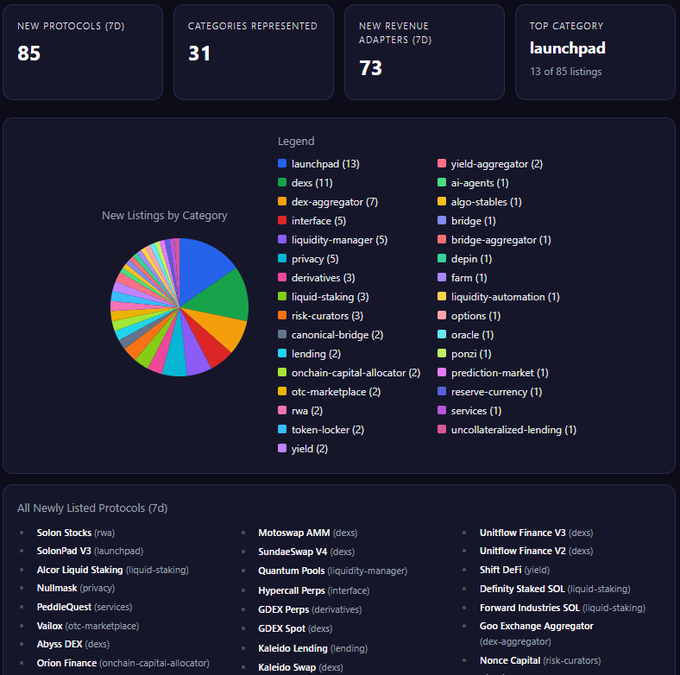Image resolution: width=680 pixels, height=675 pixels.
Task: Click the bridge-aggregator (1) legend entry
Action: click(494, 240)
